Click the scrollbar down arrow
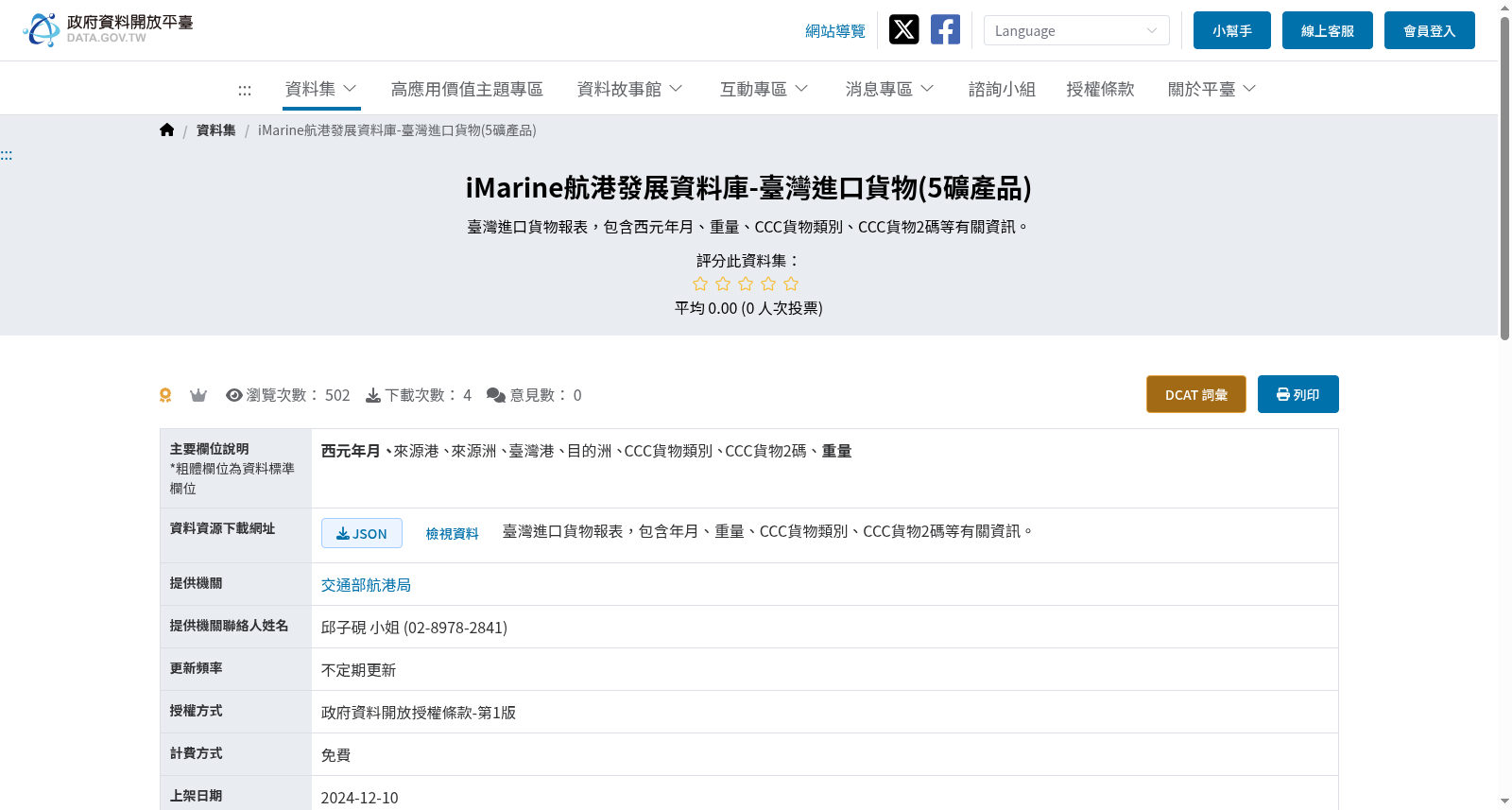This screenshot has width=1512, height=810. (x=1504, y=801)
